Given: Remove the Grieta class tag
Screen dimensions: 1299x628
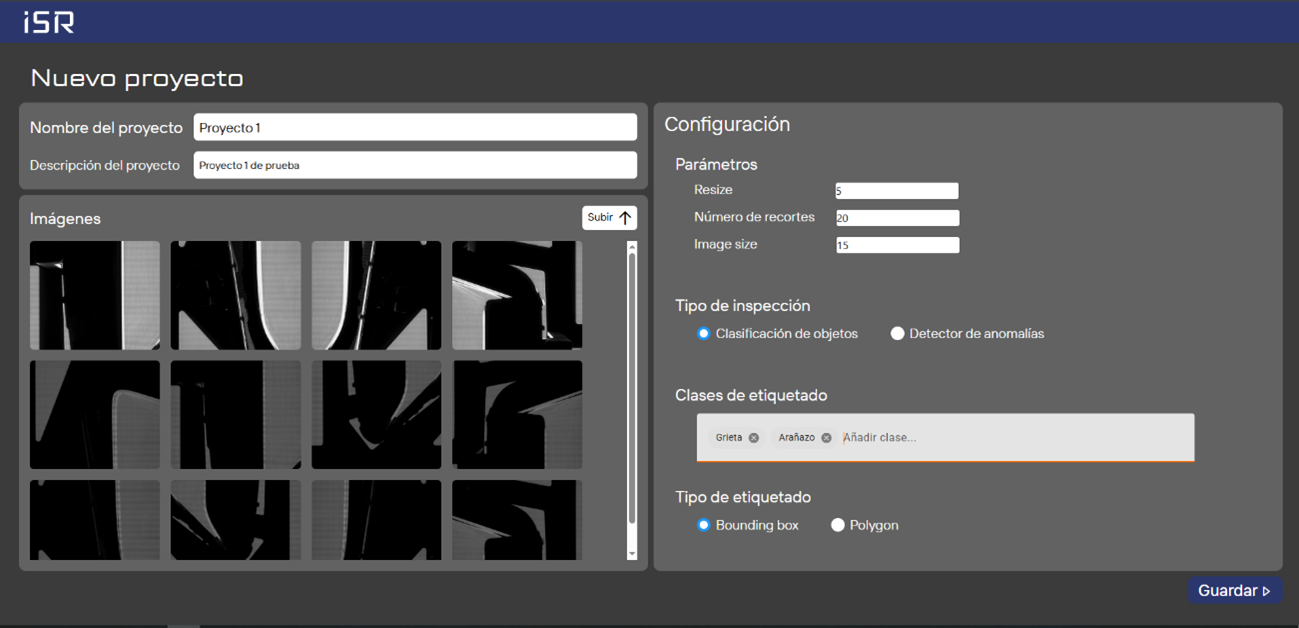Looking at the screenshot, I should [754, 438].
